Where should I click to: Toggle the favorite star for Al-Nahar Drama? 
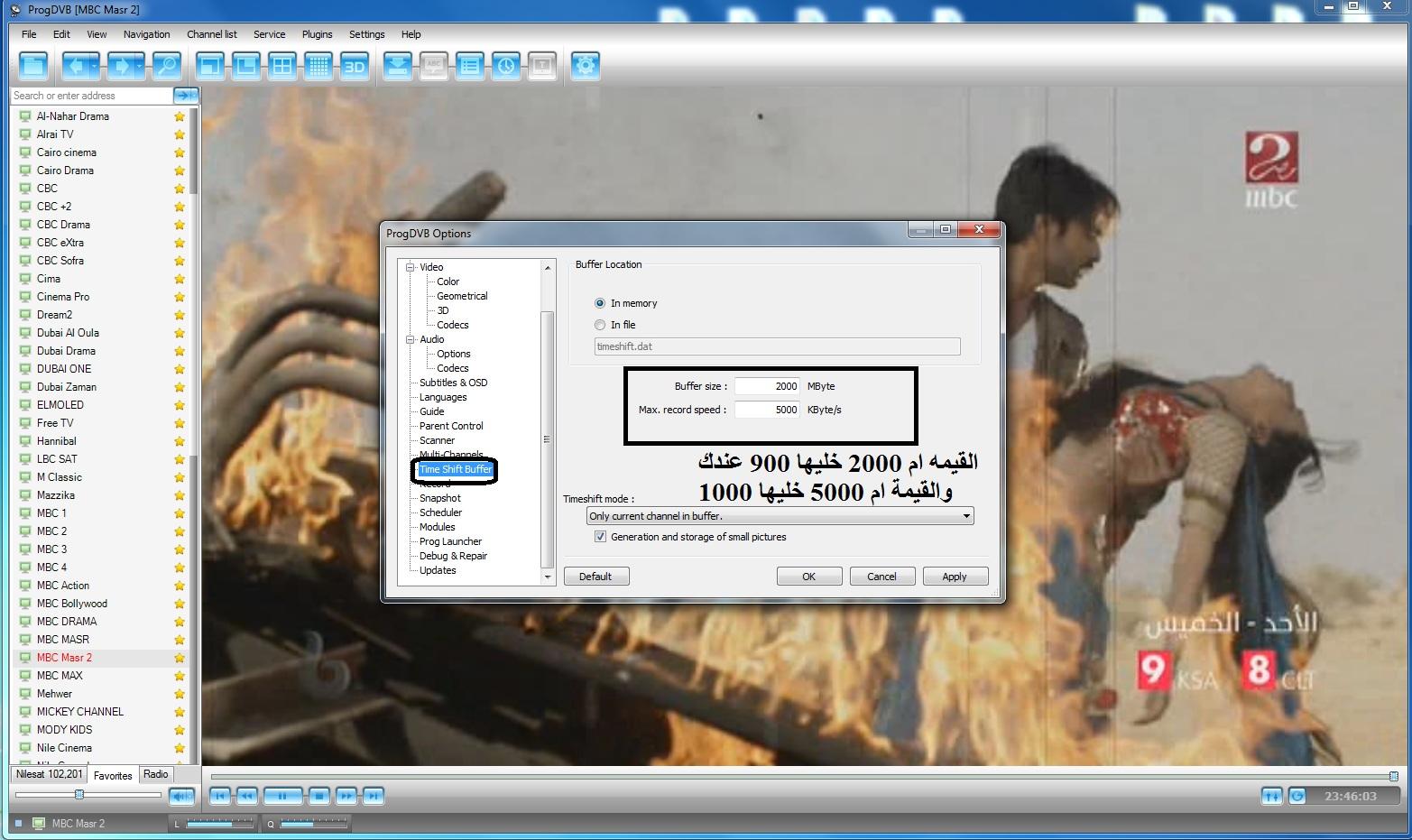(x=180, y=116)
